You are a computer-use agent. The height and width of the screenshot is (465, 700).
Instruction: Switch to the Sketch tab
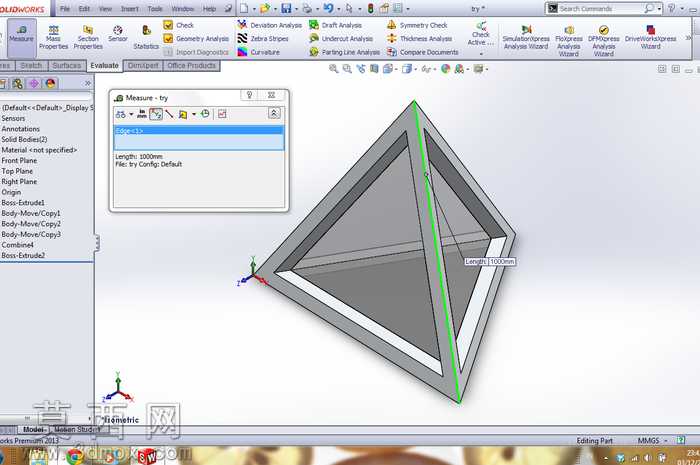pyautogui.click(x=31, y=66)
